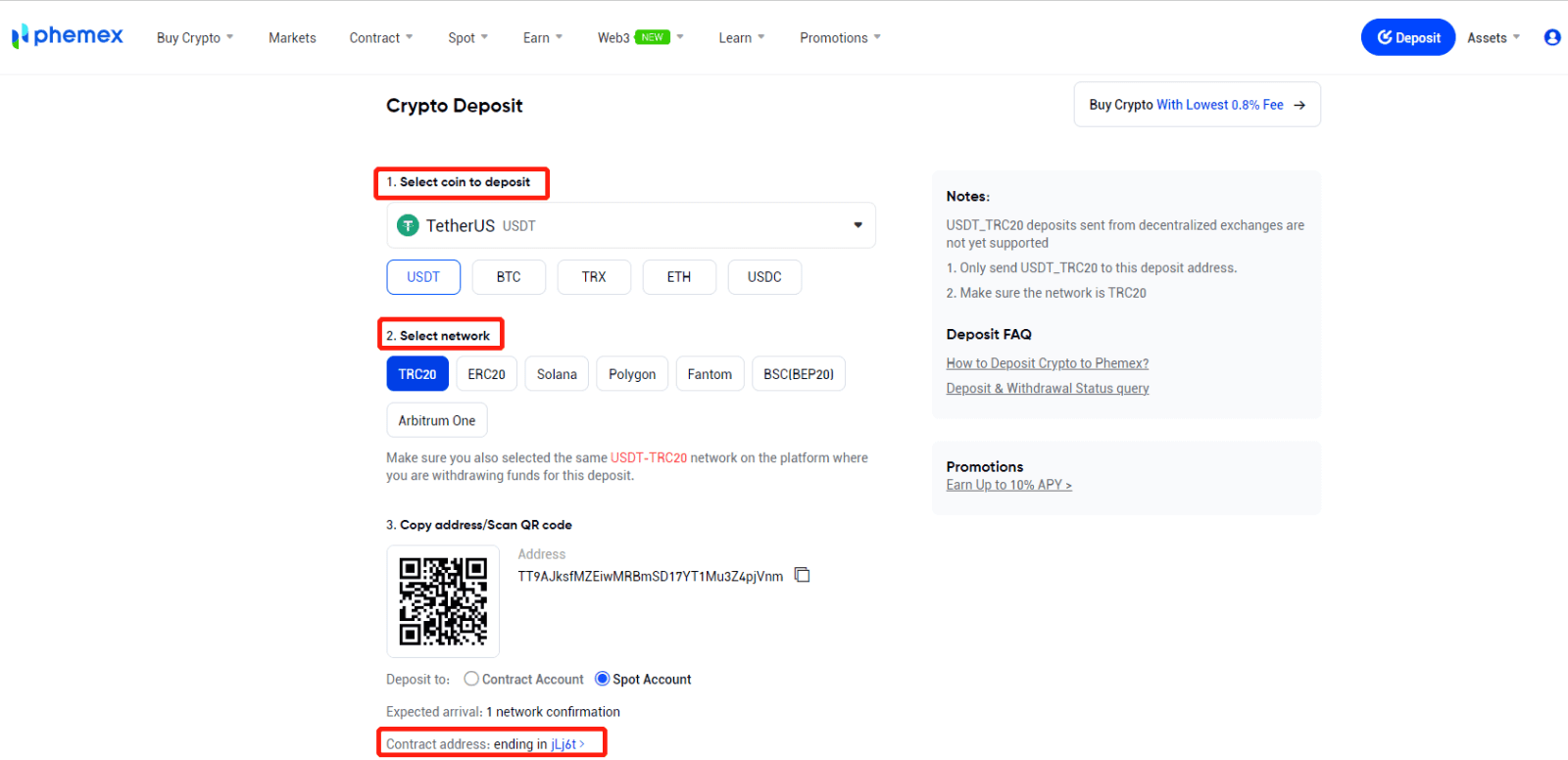The width and height of the screenshot is (1568, 760).
Task: Select the Contract Account radio button
Action: pos(471,679)
